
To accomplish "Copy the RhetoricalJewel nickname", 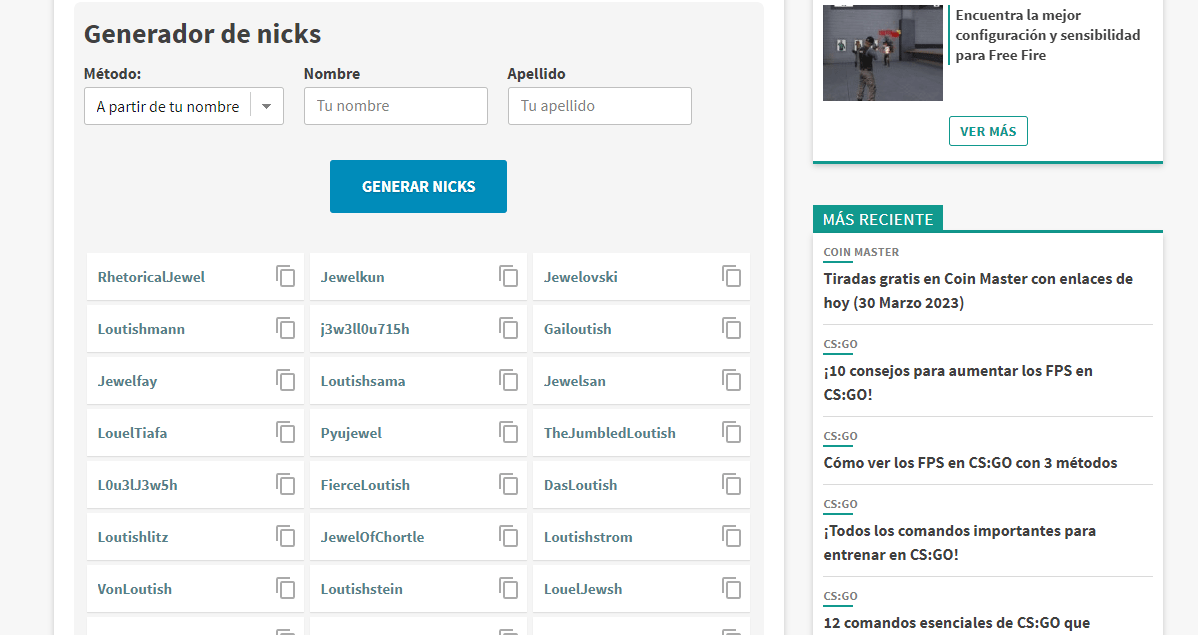I will [x=286, y=277].
